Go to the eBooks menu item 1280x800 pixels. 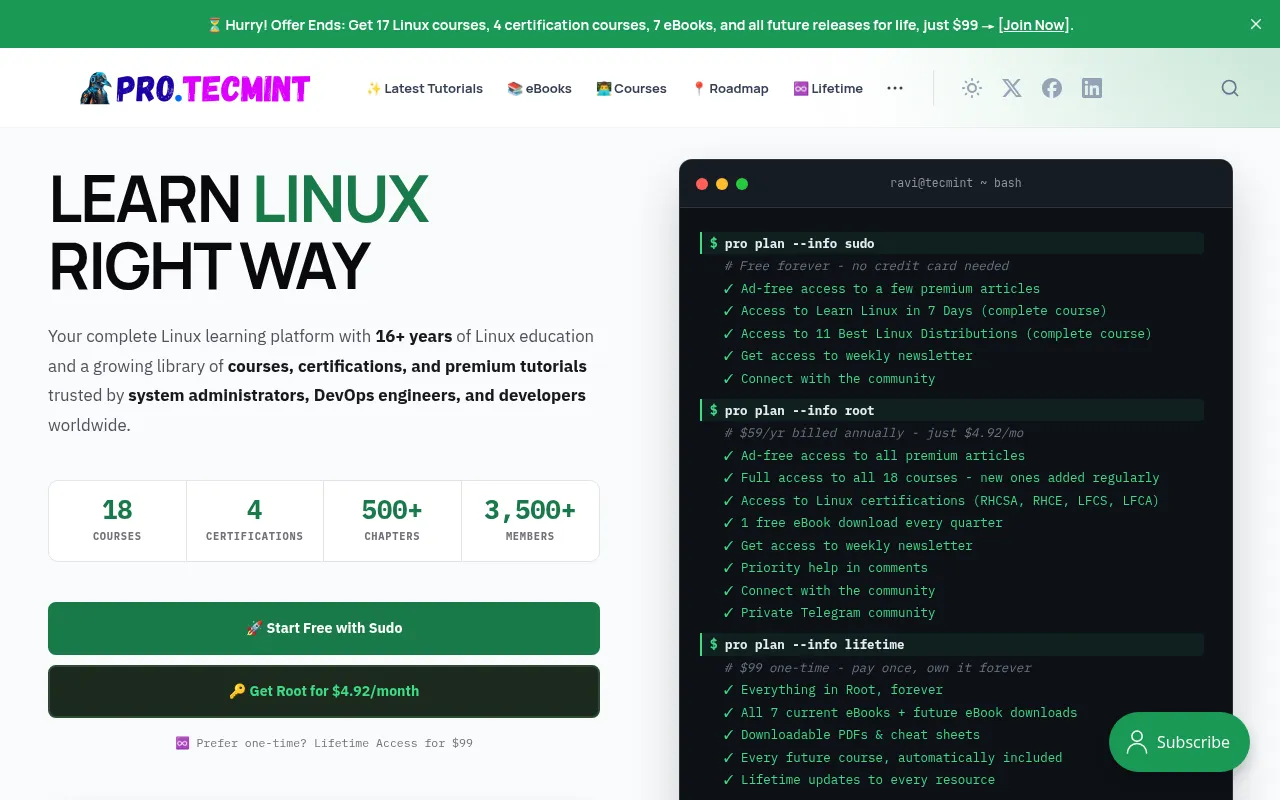[x=539, y=88]
